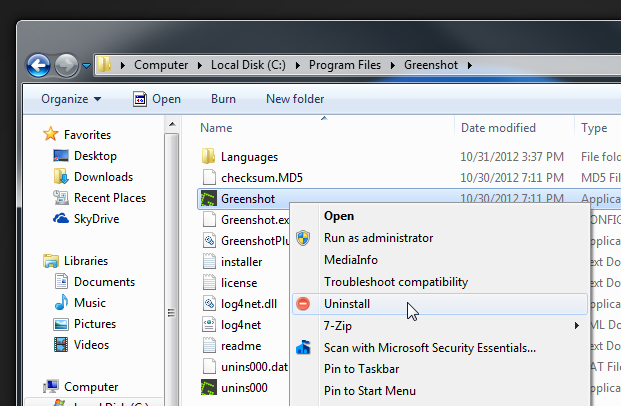Sort by Date modified column header

[498, 128]
